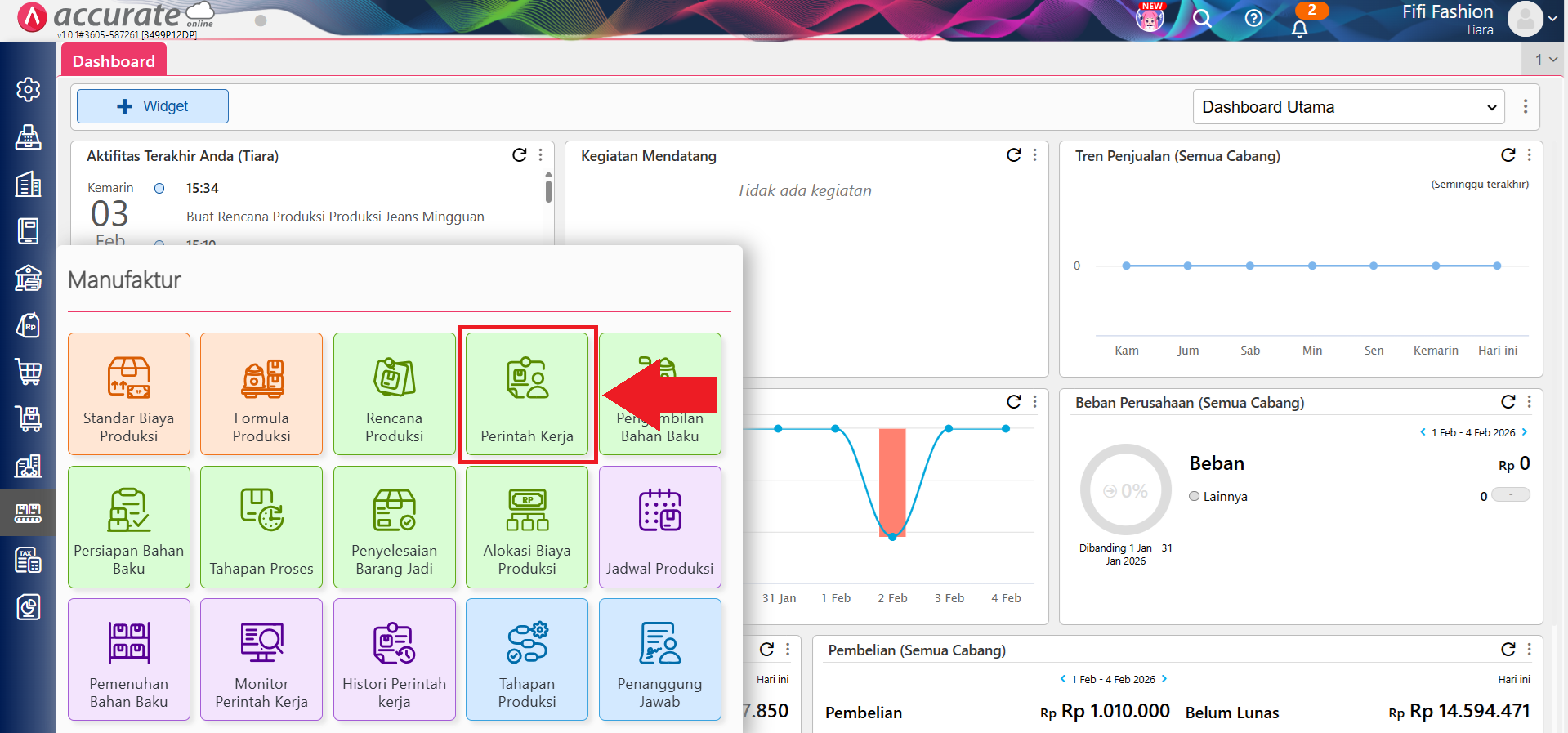This screenshot has width=1568, height=733.
Task: Open the tab count dropdown
Action: (x=1545, y=60)
